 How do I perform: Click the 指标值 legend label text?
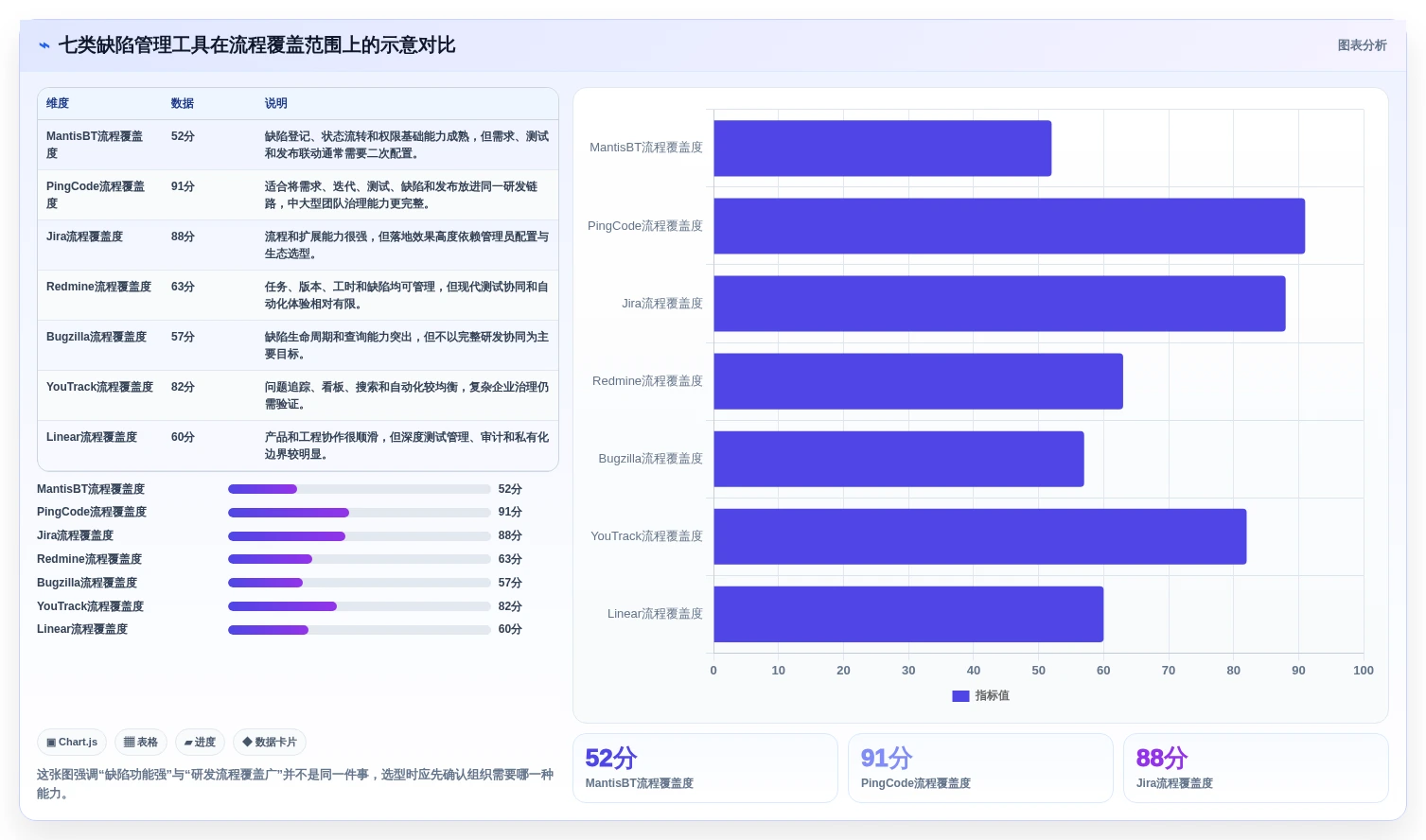click(x=992, y=696)
